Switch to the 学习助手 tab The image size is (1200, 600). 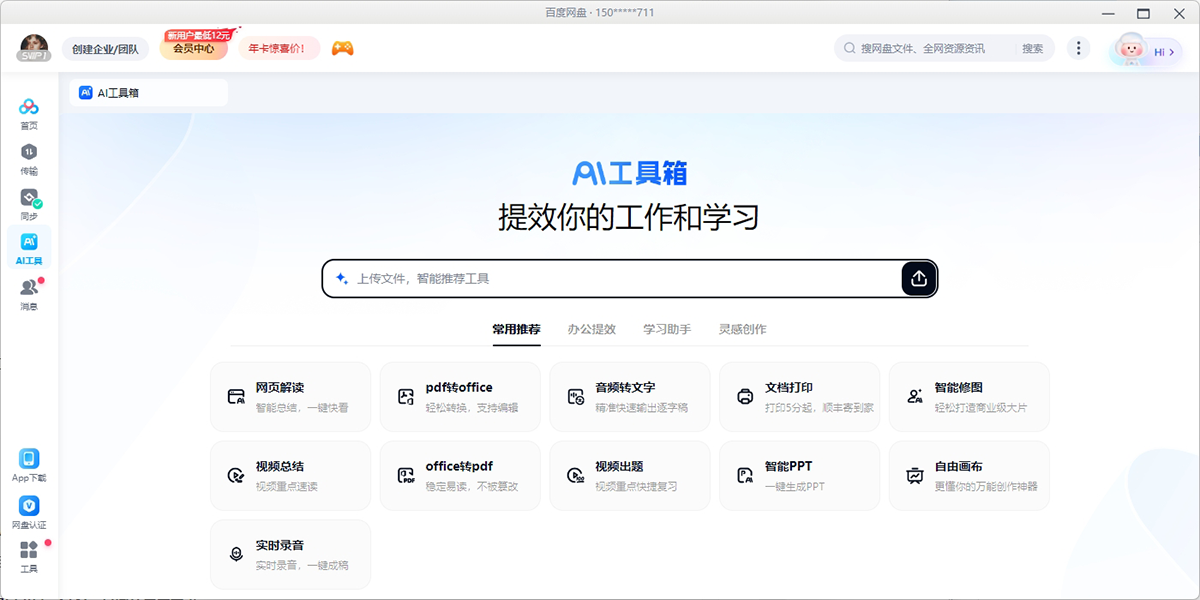pos(666,329)
